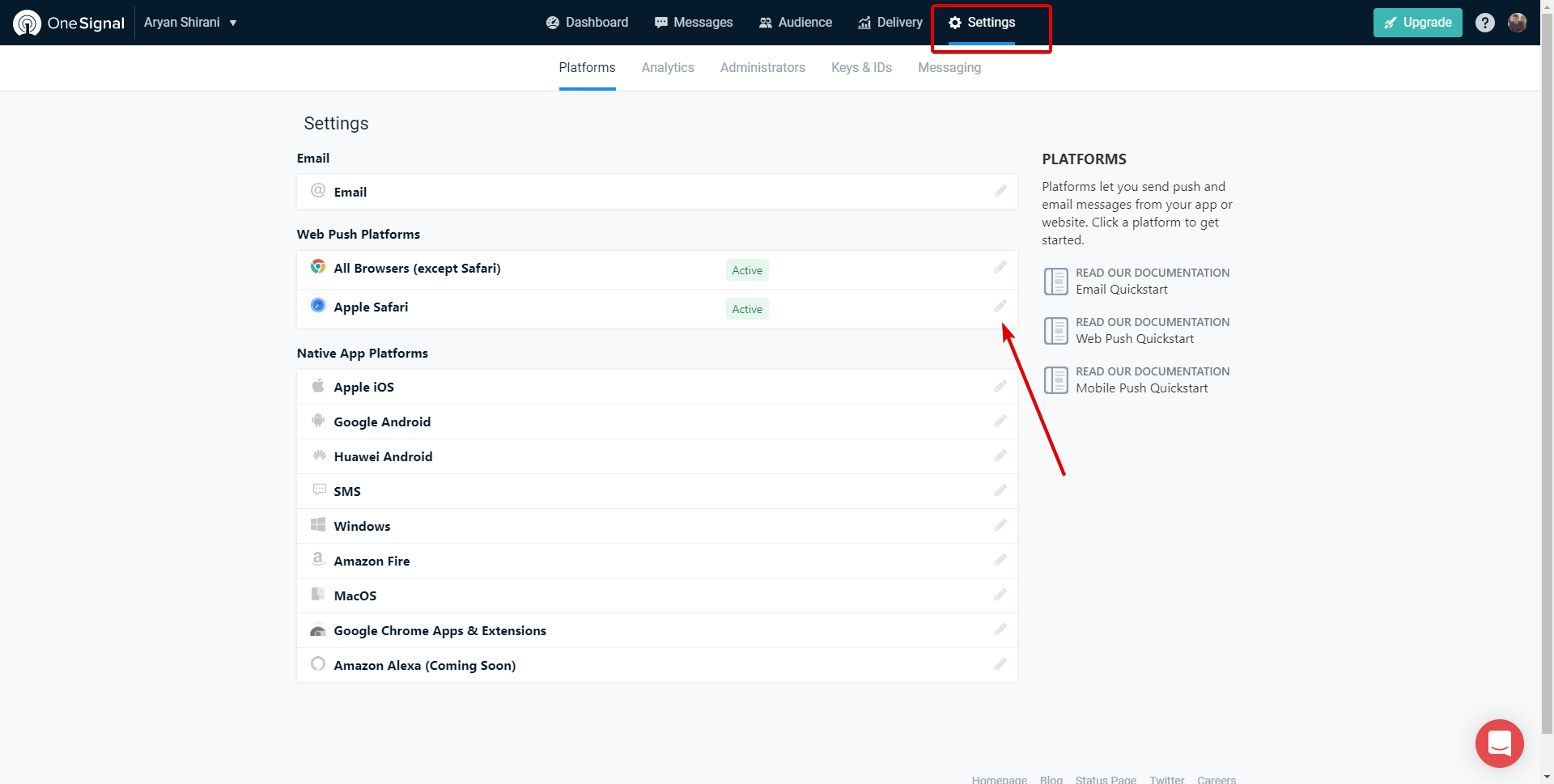Click the Chrome icon beside All Browsers
Screen dimensions: 1554x784
(318, 267)
